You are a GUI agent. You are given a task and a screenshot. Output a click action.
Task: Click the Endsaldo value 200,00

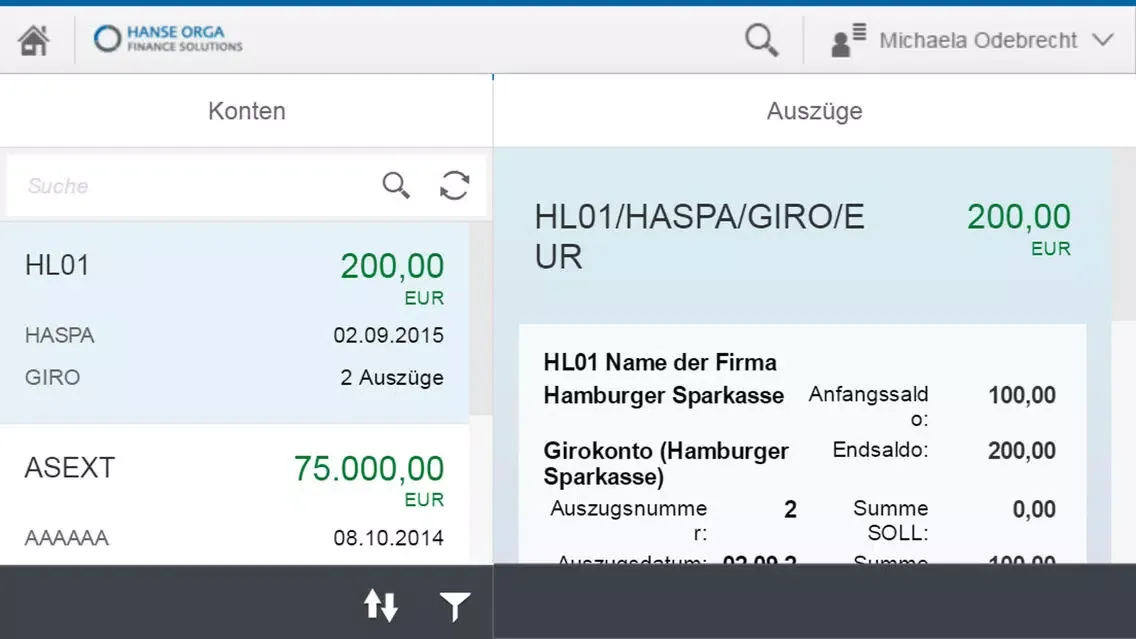click(x=1022, y=451)
